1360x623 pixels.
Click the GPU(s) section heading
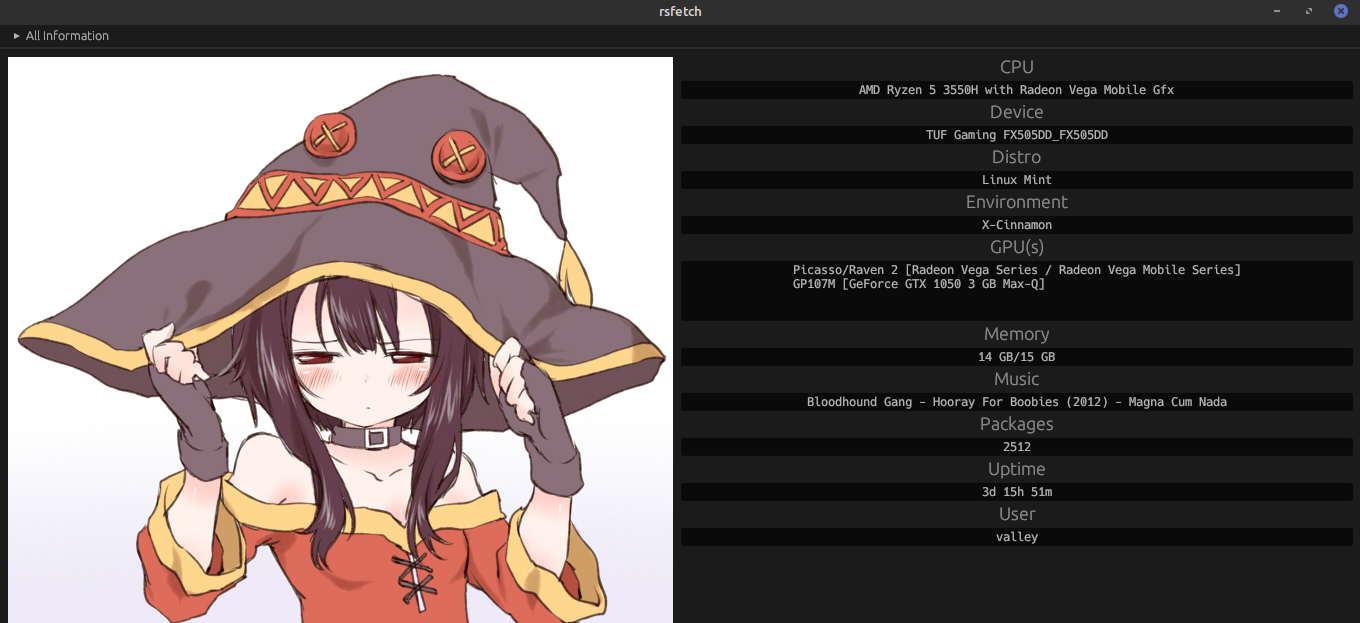click(x=1016, y=246)
